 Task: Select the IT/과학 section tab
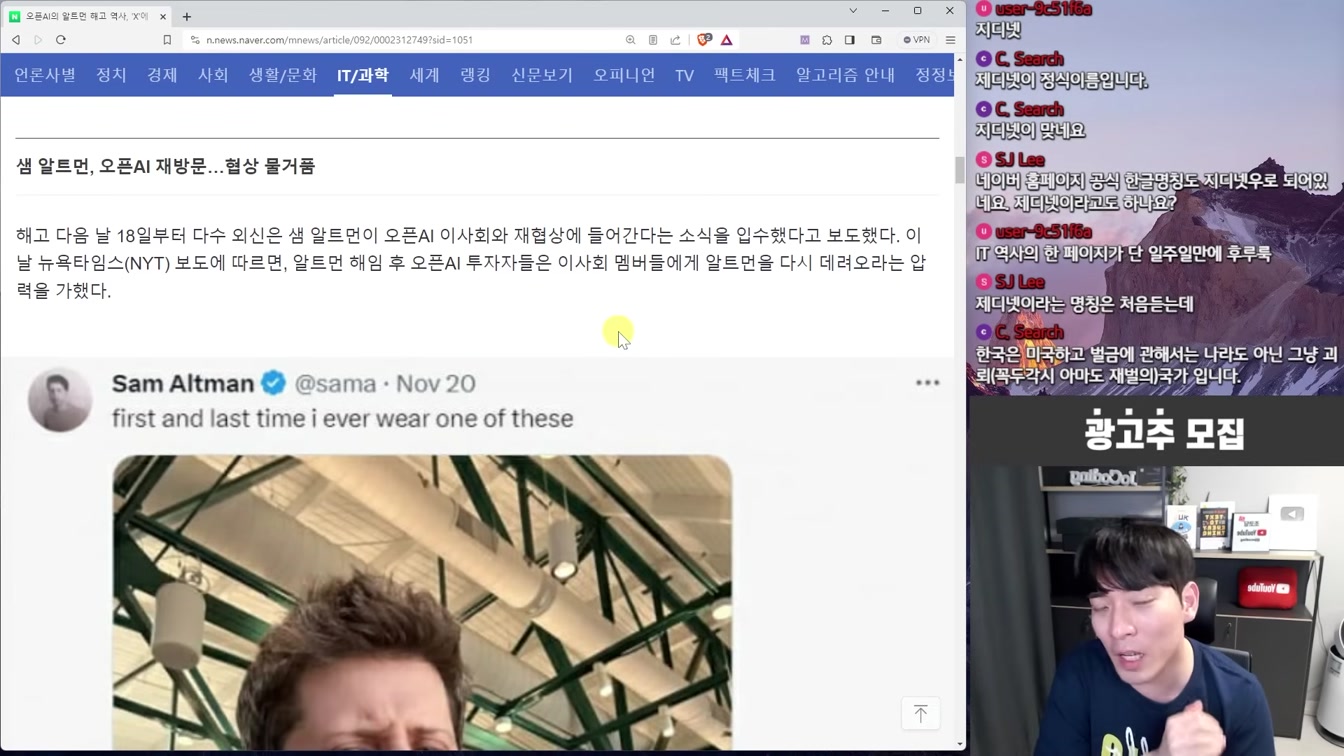click(363, 75)
